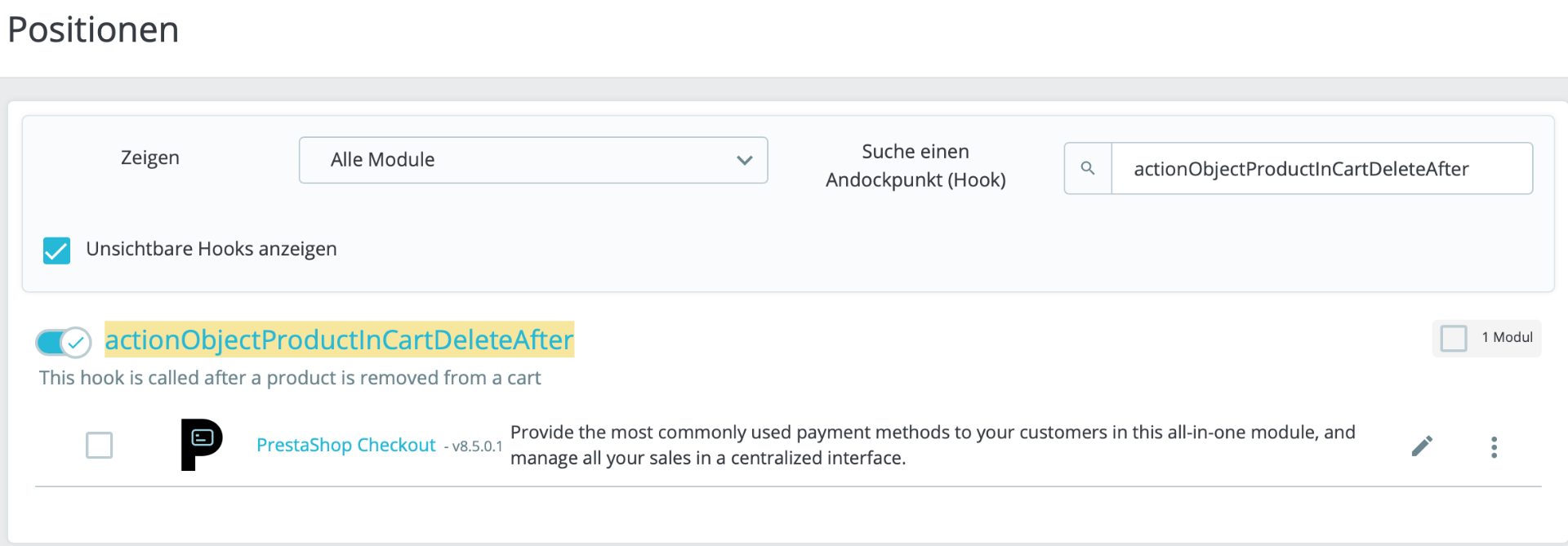Click the PrestaShop Checkout logo icon

pyautogui.click(x=201, y=445)
